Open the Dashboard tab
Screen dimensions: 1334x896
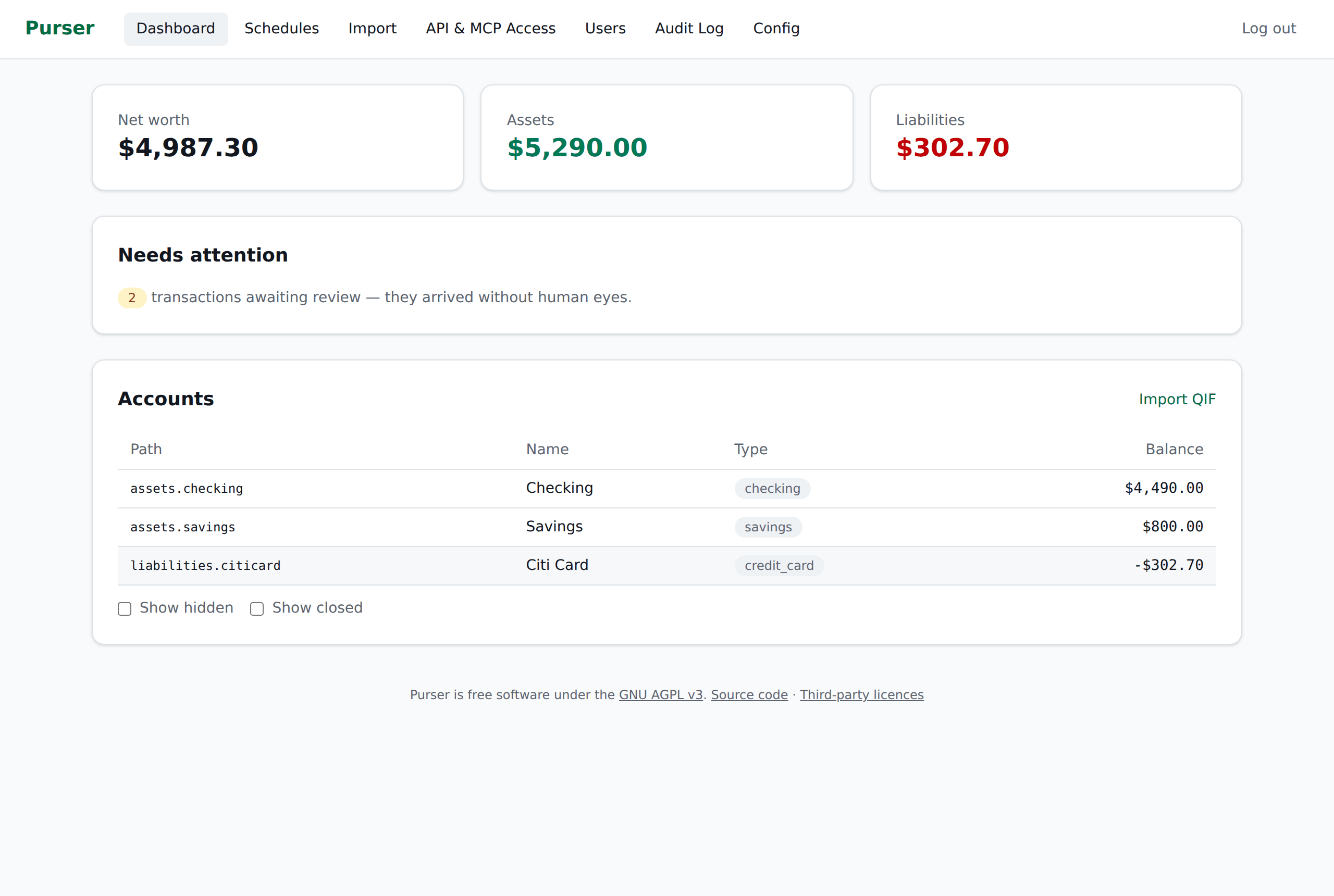pyautogui.click(x=176, y=29)
